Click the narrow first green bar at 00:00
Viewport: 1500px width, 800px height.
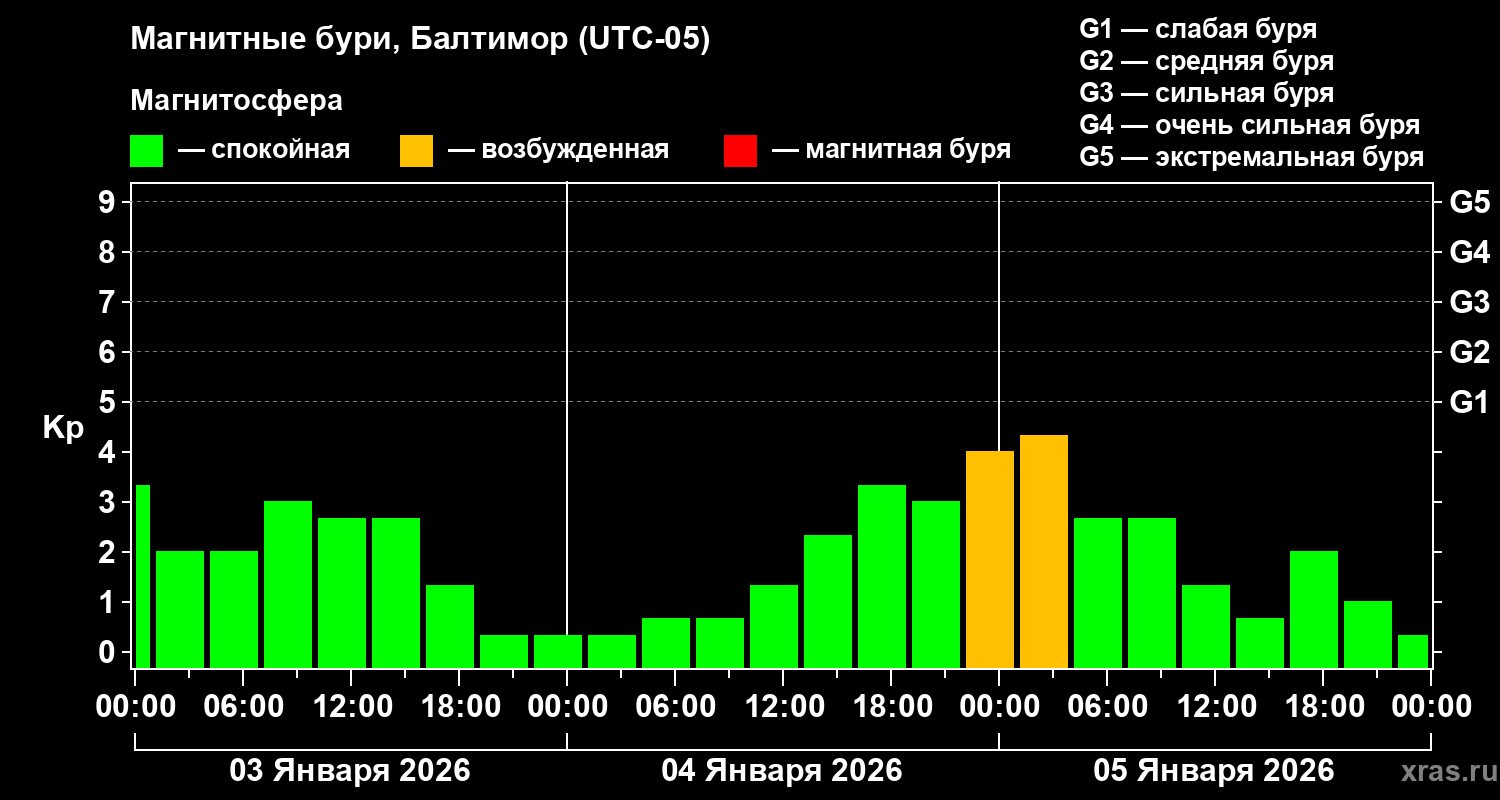pos(142,576)
